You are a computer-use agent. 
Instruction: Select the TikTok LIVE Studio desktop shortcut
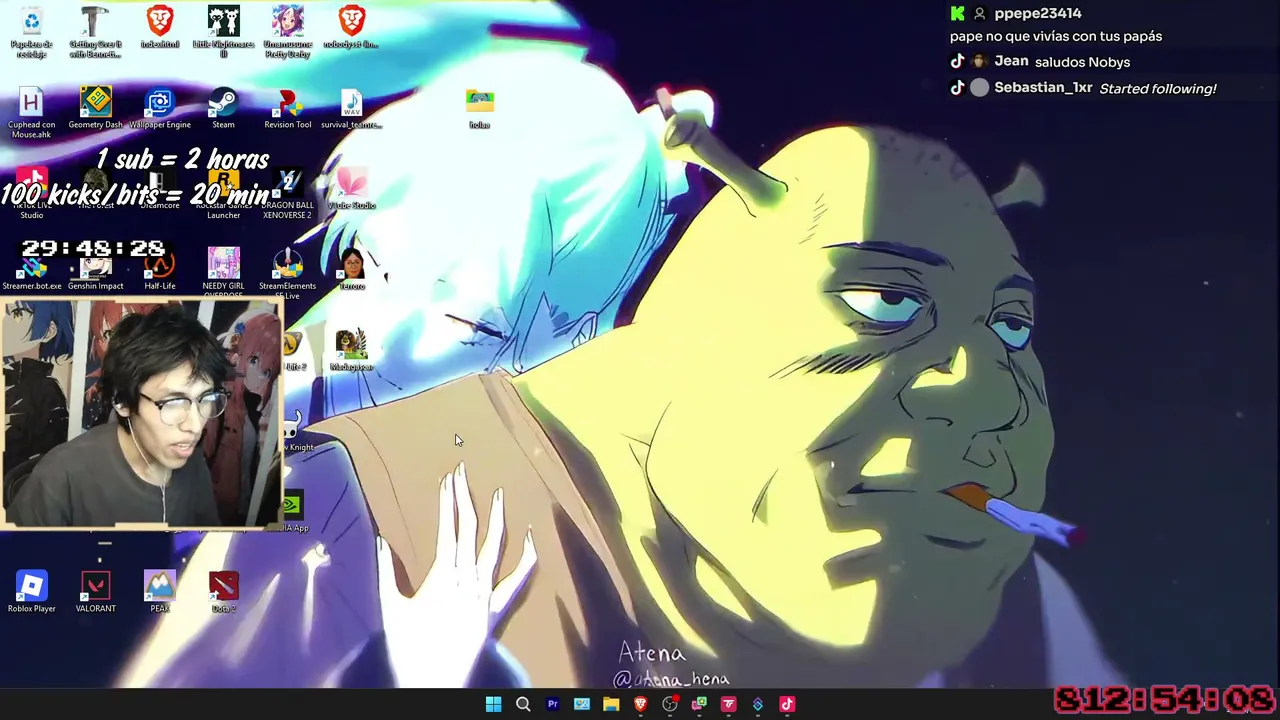tap(32, 194)
